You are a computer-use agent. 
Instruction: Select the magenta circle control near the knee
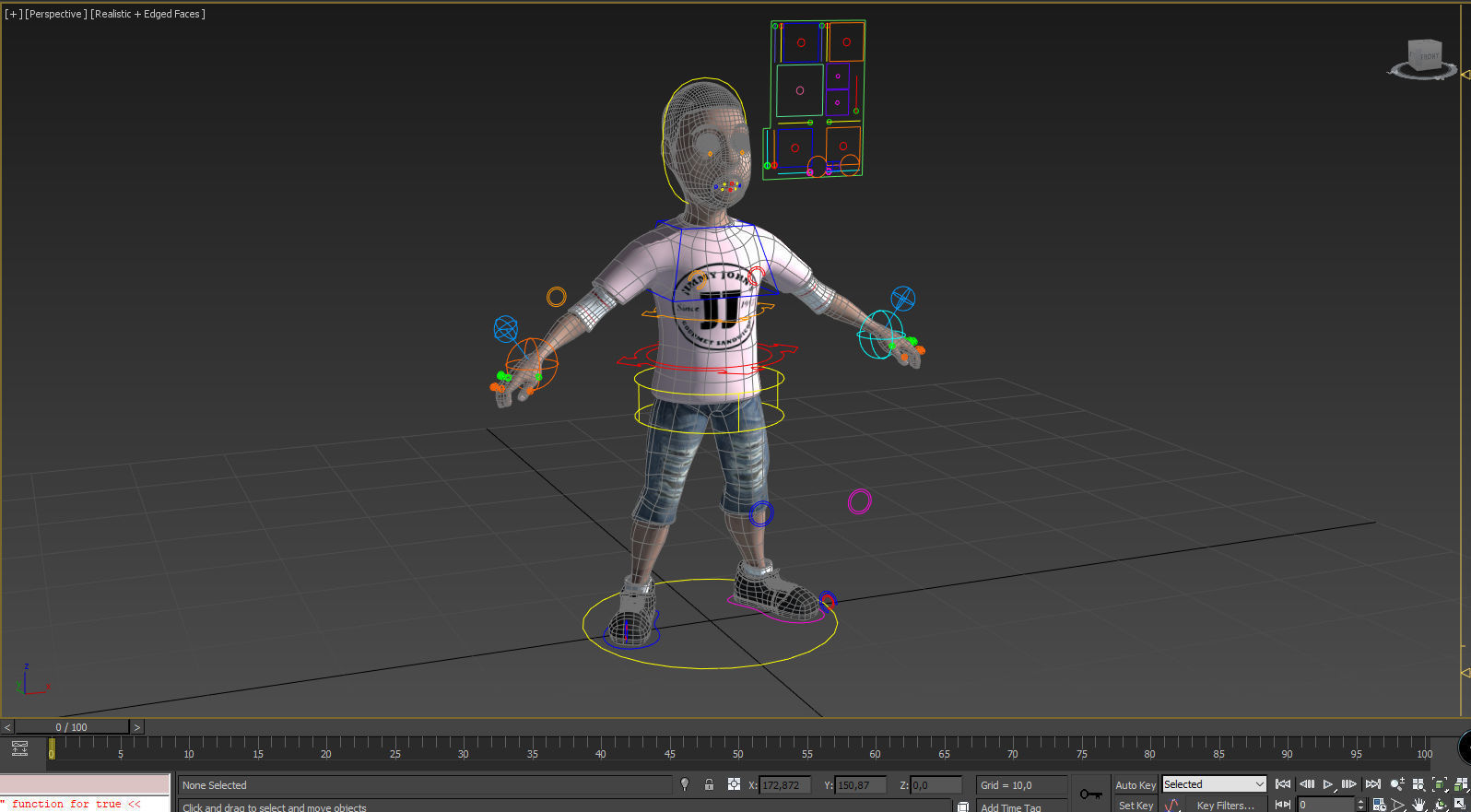pyautogui.click(x=859, y=500)
